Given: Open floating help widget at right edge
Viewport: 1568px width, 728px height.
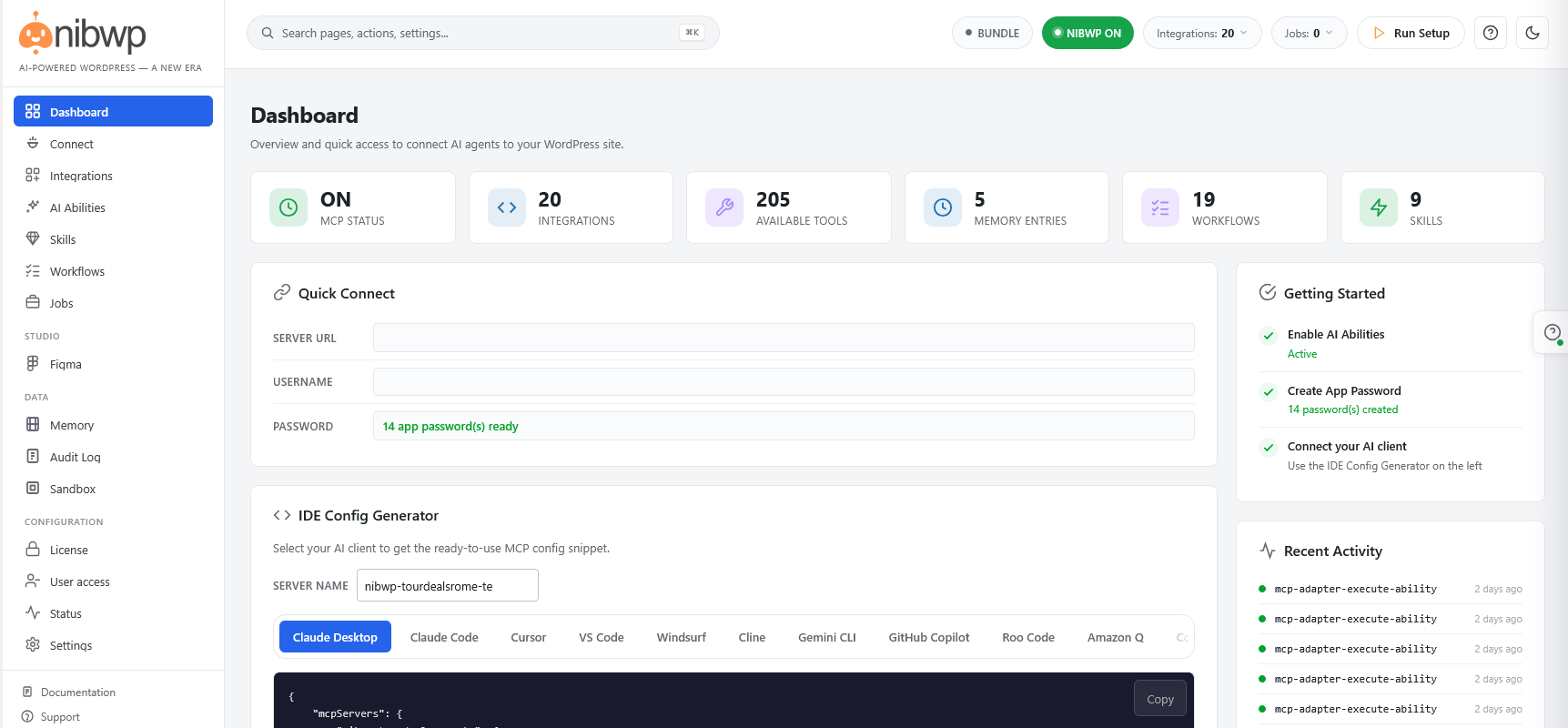Looking at the screenshot, I should tap(1553, 333).
